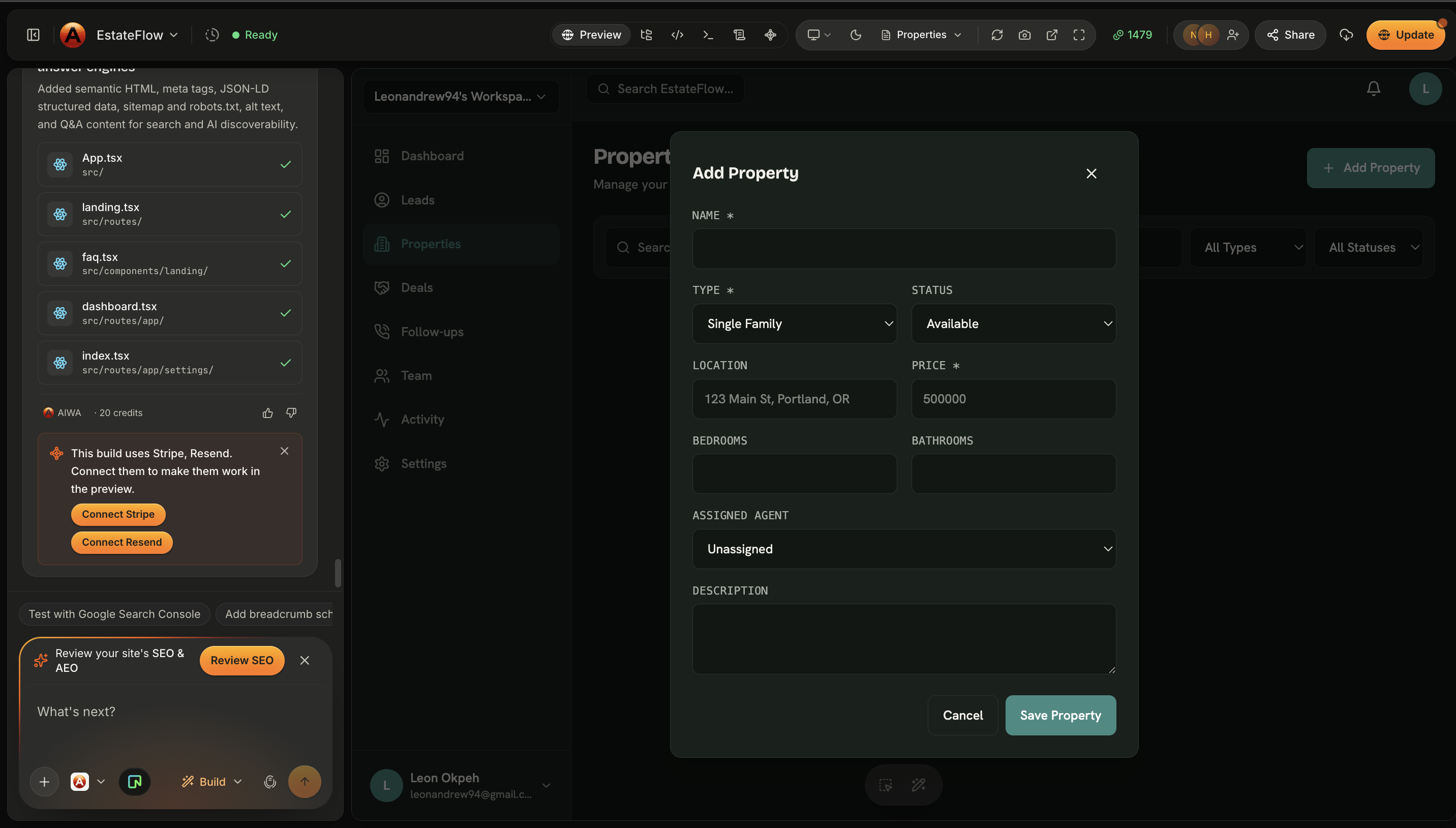Click Save Property button
This screenshot has height=828, width=1456.
click(x=1060, y=716)
